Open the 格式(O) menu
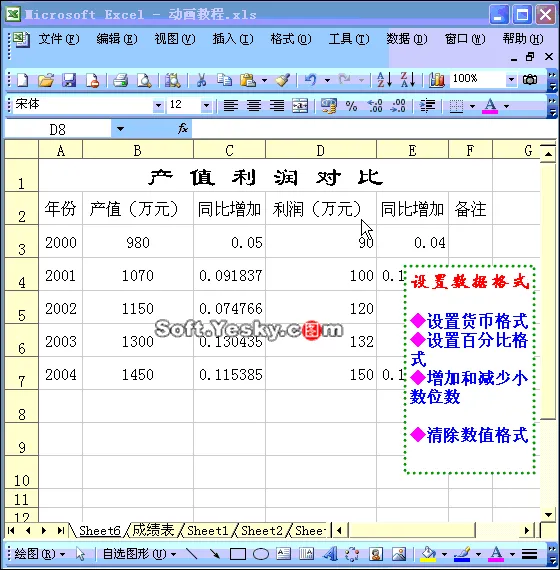This screenshot has height=570, width=560. 291,39
